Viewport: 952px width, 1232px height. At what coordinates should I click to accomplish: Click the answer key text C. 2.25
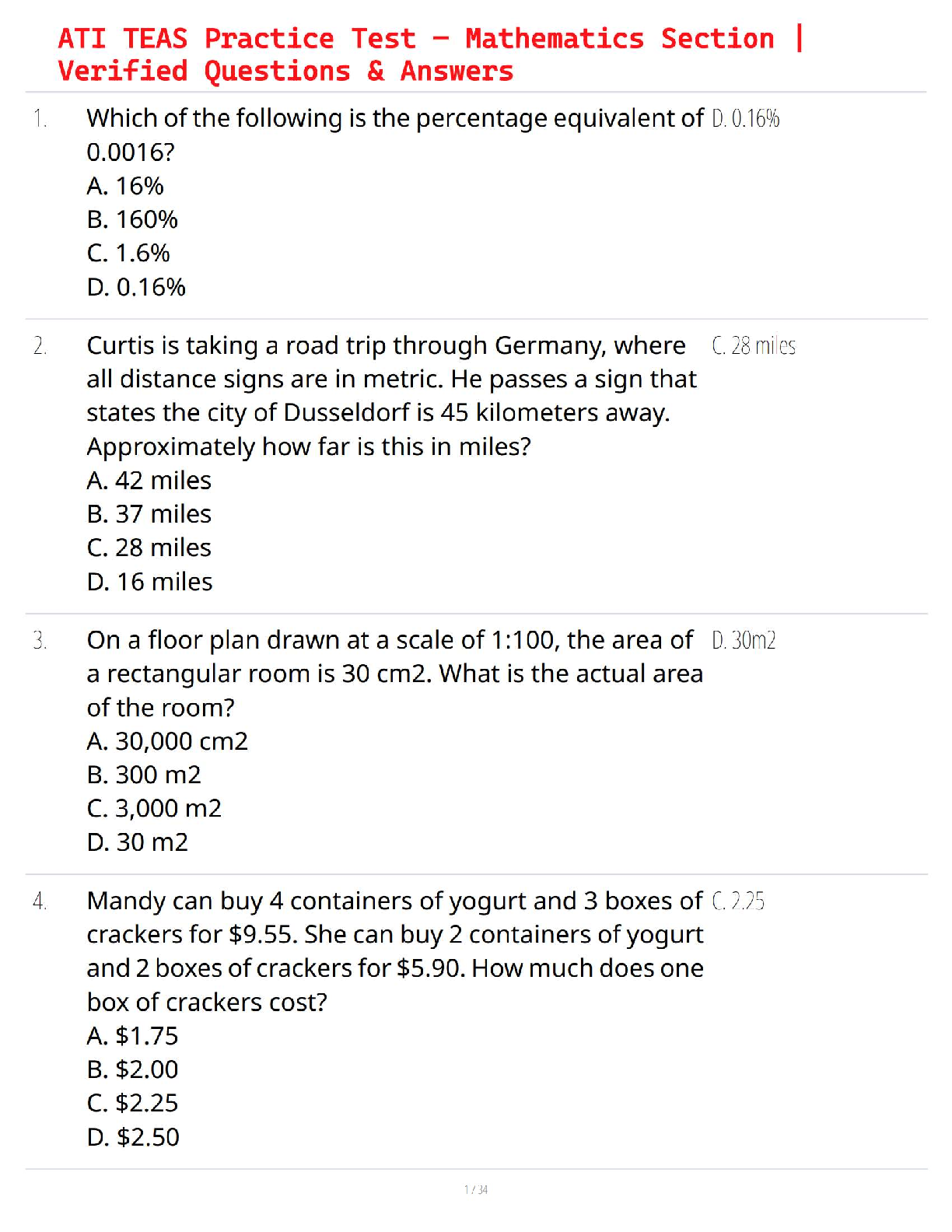tap(738, 901)
